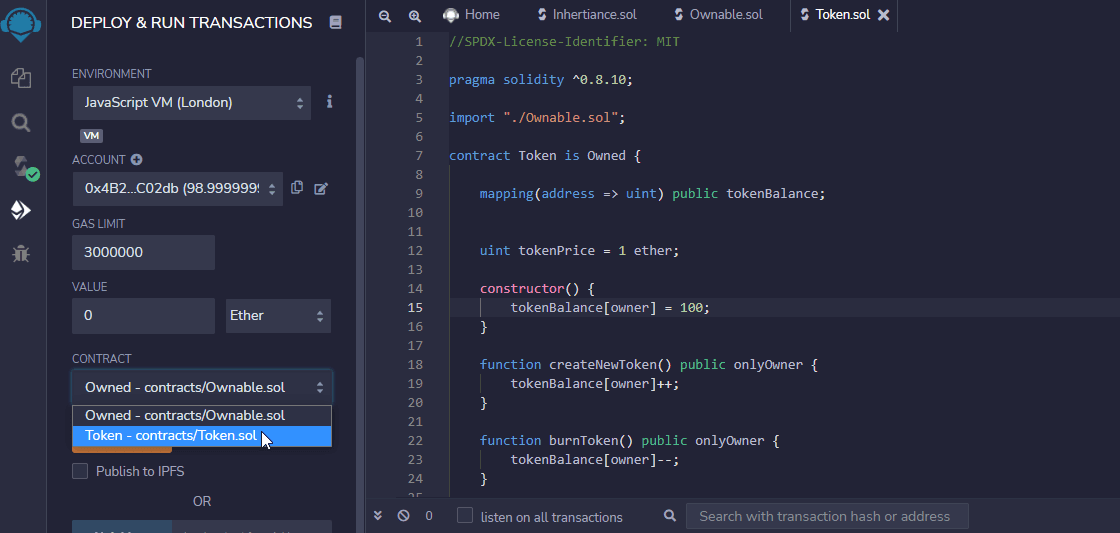Viewport: 1120px width, 533px height.
Task: Click the constructor() line
Action: (536, 289)
